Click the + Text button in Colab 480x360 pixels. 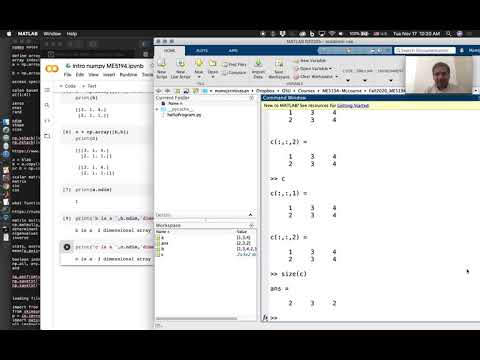tap(89, 86)
